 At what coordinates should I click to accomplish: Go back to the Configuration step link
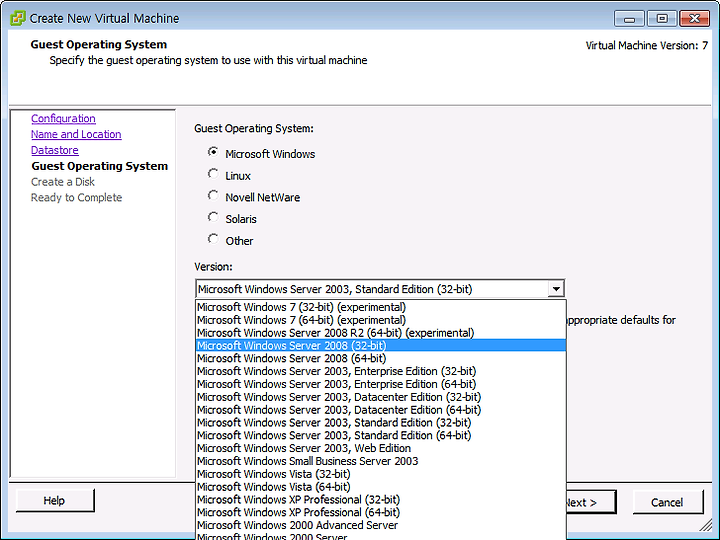(x=63, y=118)
